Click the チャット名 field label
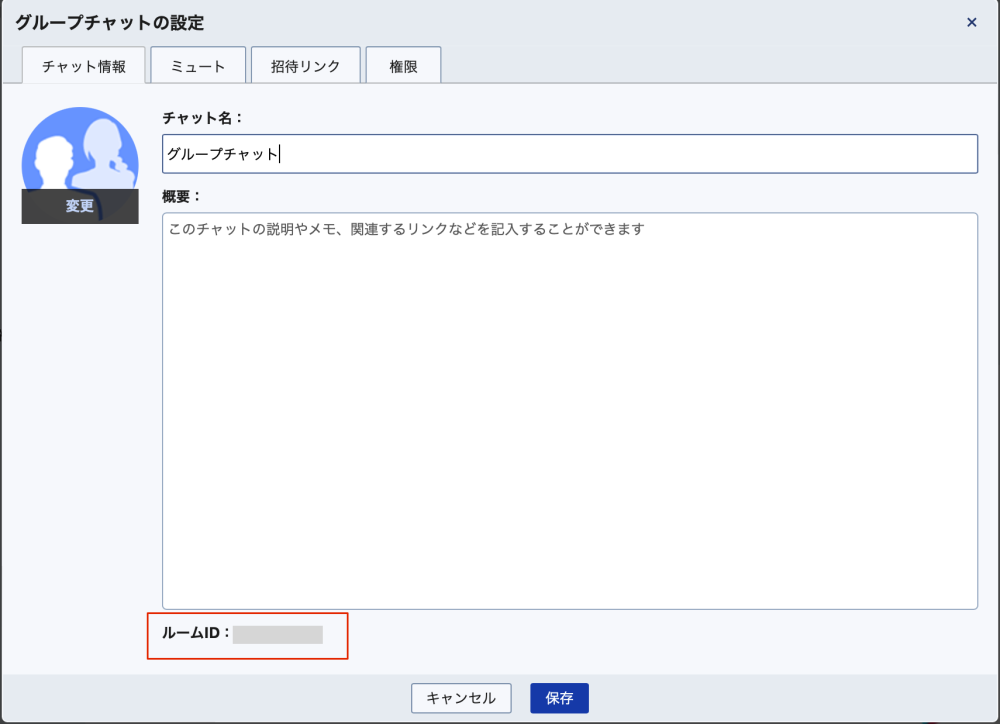This screenshot has height=724, width=1000. (x=203, y=118)
